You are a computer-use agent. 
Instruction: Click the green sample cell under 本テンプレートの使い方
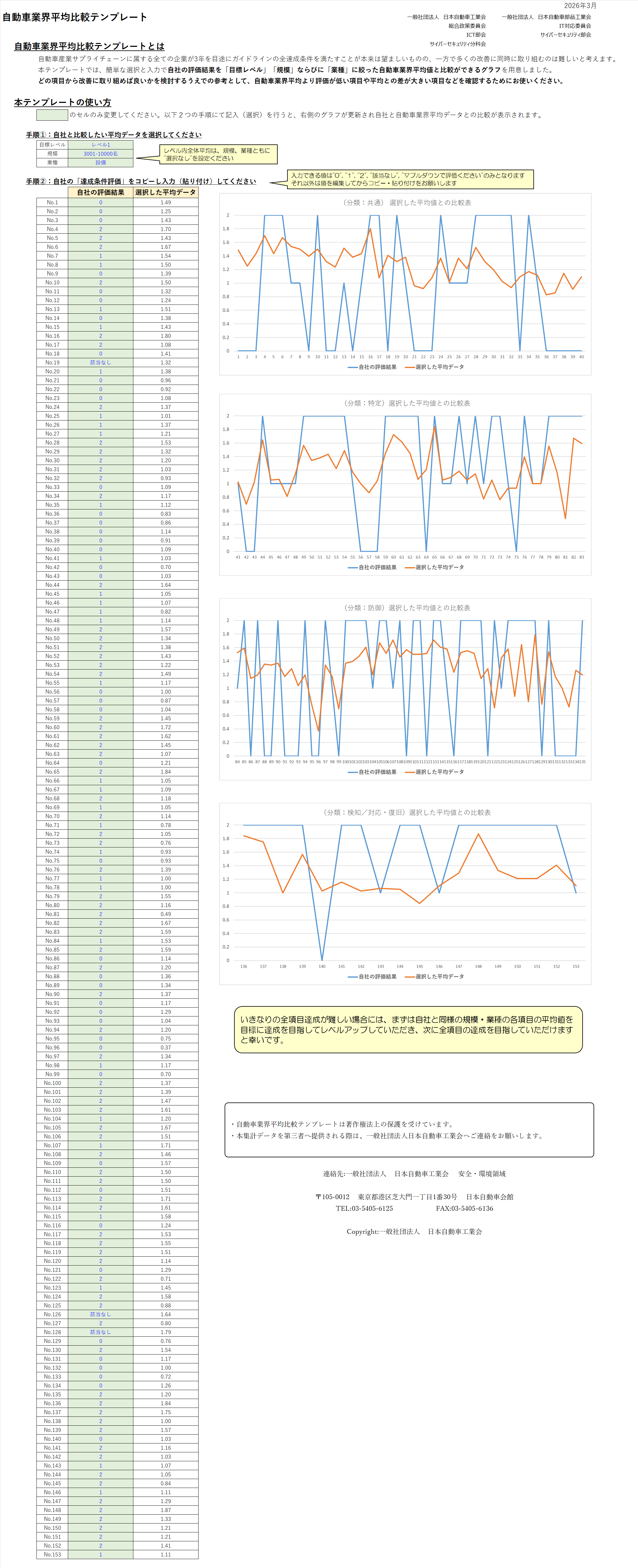52,115
